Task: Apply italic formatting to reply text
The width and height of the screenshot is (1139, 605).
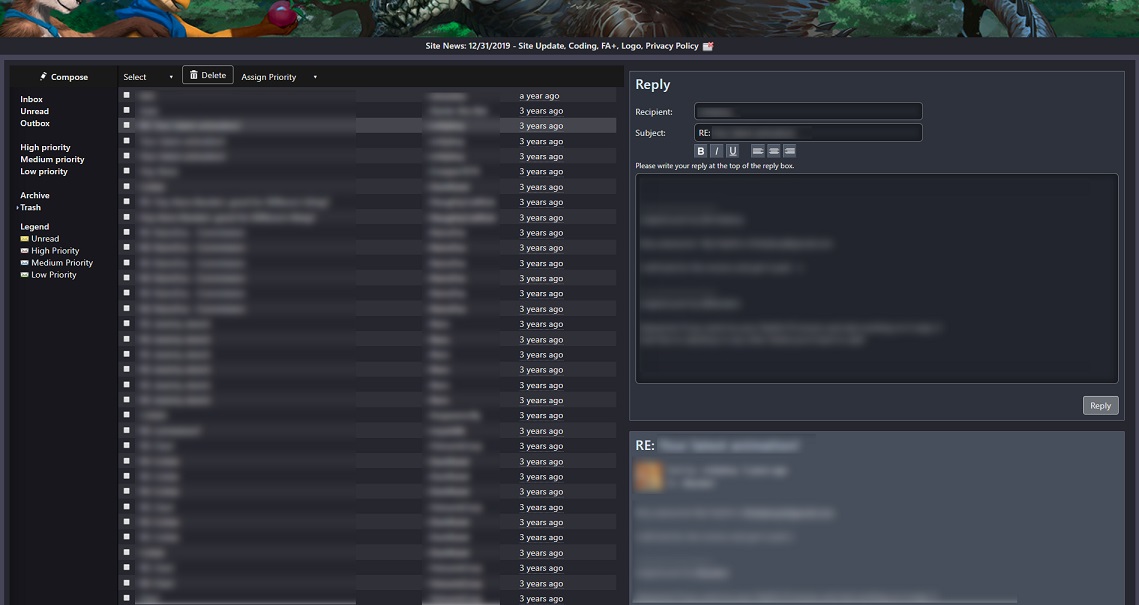Action: coord(716,150)
